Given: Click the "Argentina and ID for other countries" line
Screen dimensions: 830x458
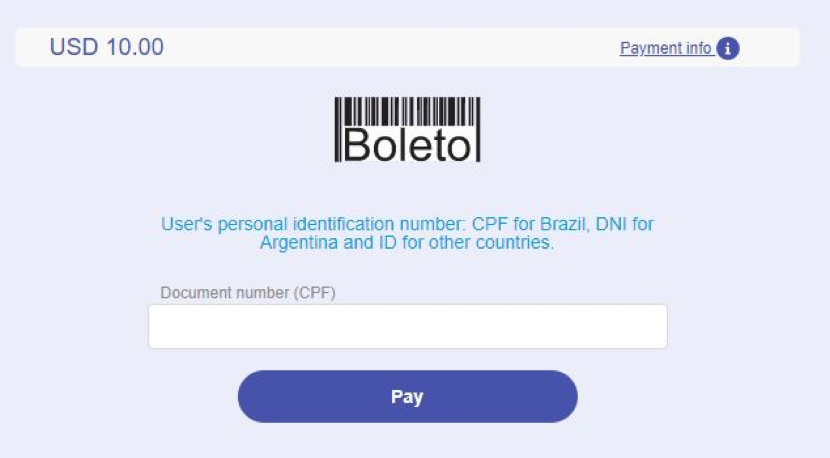Looking at the screenshot, I should [x=407, y=243].
